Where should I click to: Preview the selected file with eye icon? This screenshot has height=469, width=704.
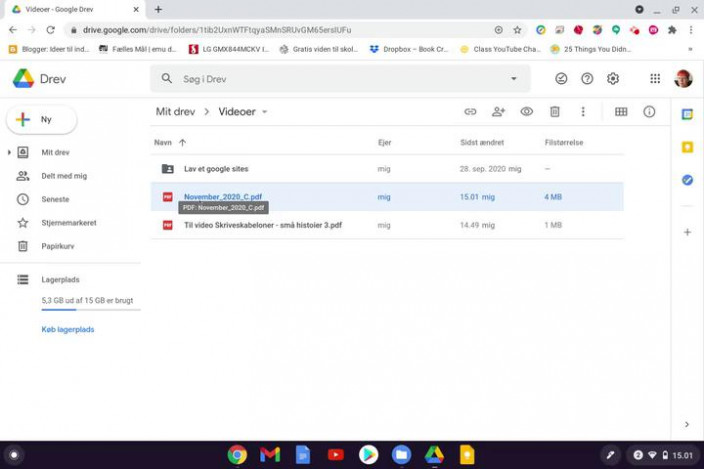pos(526,112)
